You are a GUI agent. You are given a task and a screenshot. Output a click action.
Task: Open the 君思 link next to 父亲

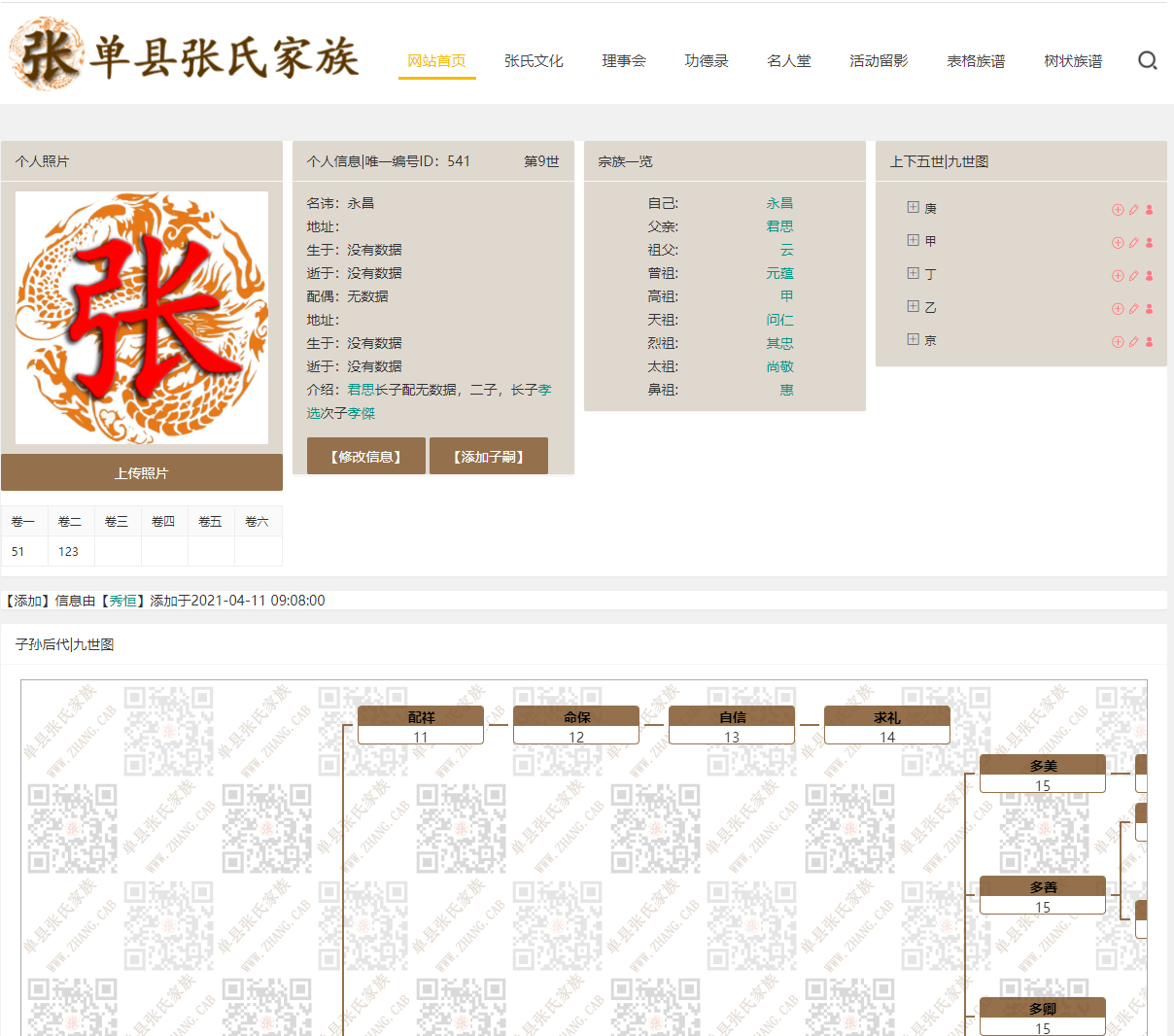pos(779,226)
